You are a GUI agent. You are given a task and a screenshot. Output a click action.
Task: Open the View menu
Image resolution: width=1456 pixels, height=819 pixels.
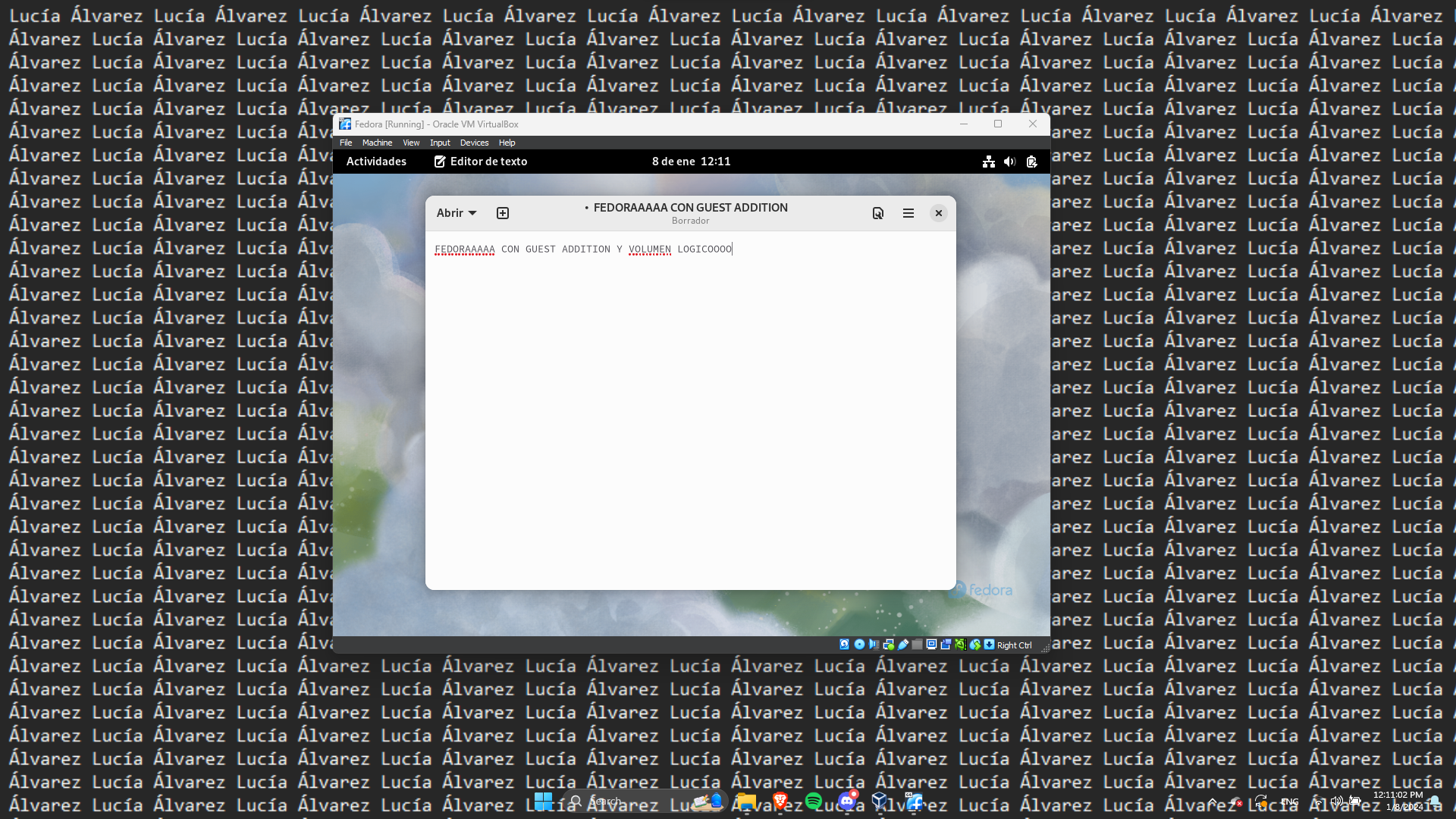[x=411, y=143]
